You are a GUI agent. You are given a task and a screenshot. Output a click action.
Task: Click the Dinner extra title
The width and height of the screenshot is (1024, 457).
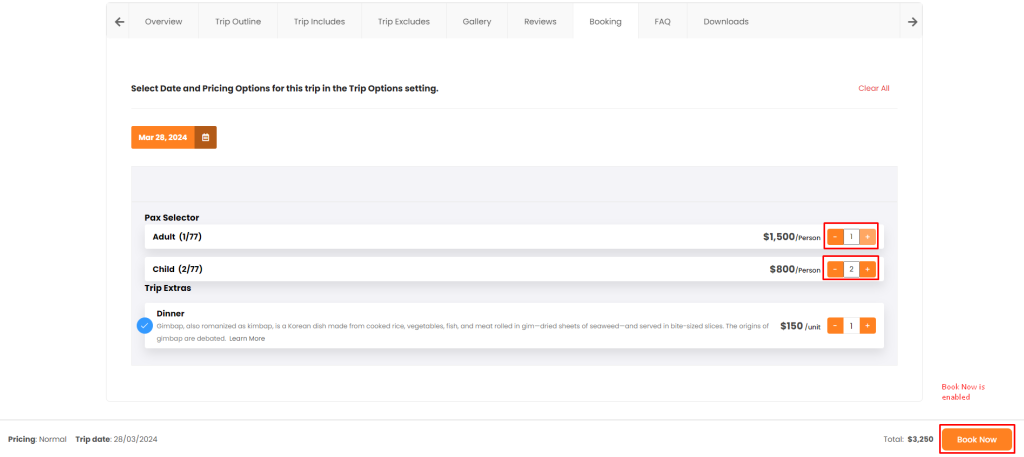coord(170,313)
